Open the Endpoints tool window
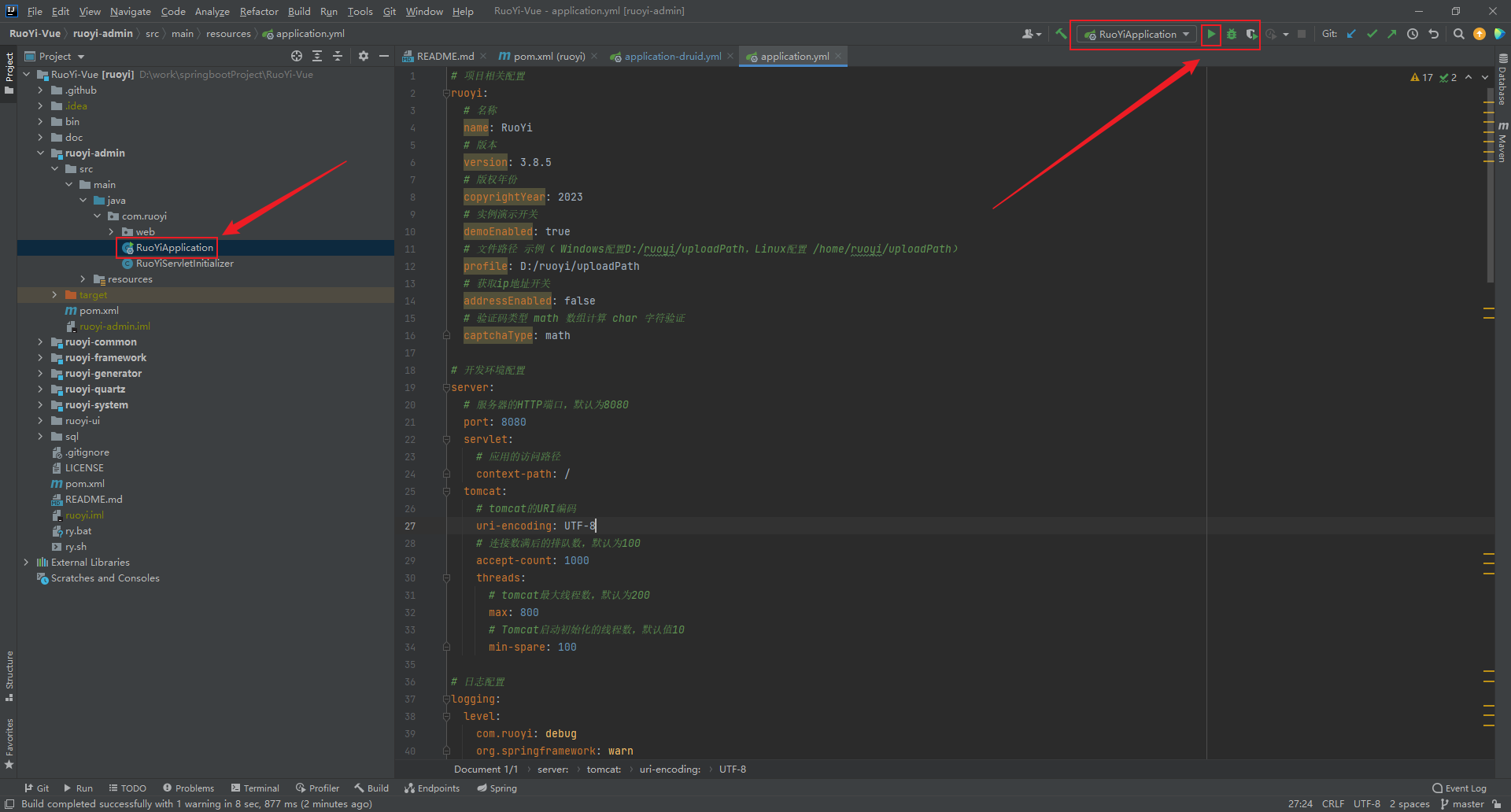Image resolution: width=1511 pixels, height=812 pixels. pos(432,788)
